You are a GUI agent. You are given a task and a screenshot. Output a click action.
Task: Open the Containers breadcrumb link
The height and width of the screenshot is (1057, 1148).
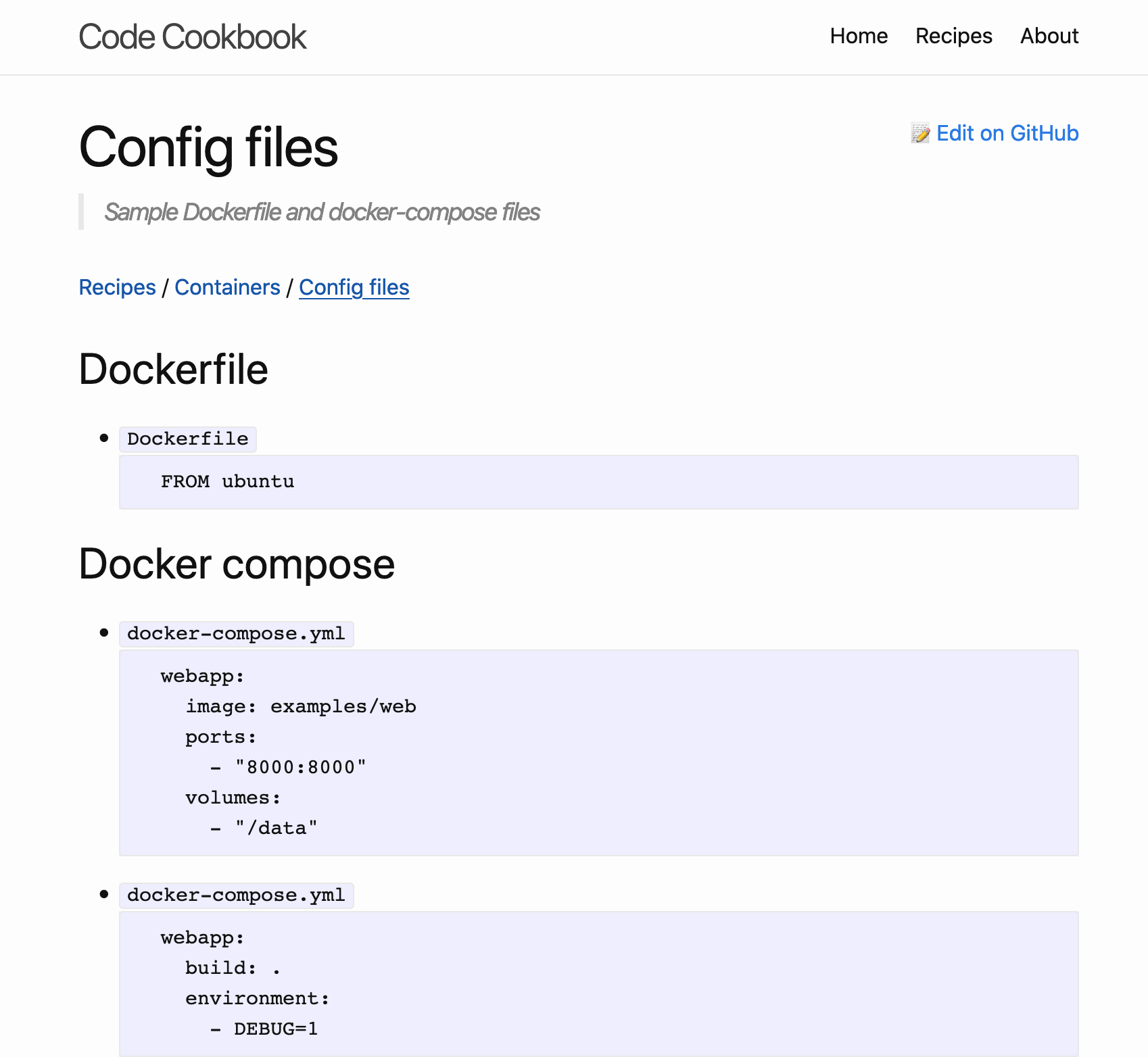pos(228,287)
